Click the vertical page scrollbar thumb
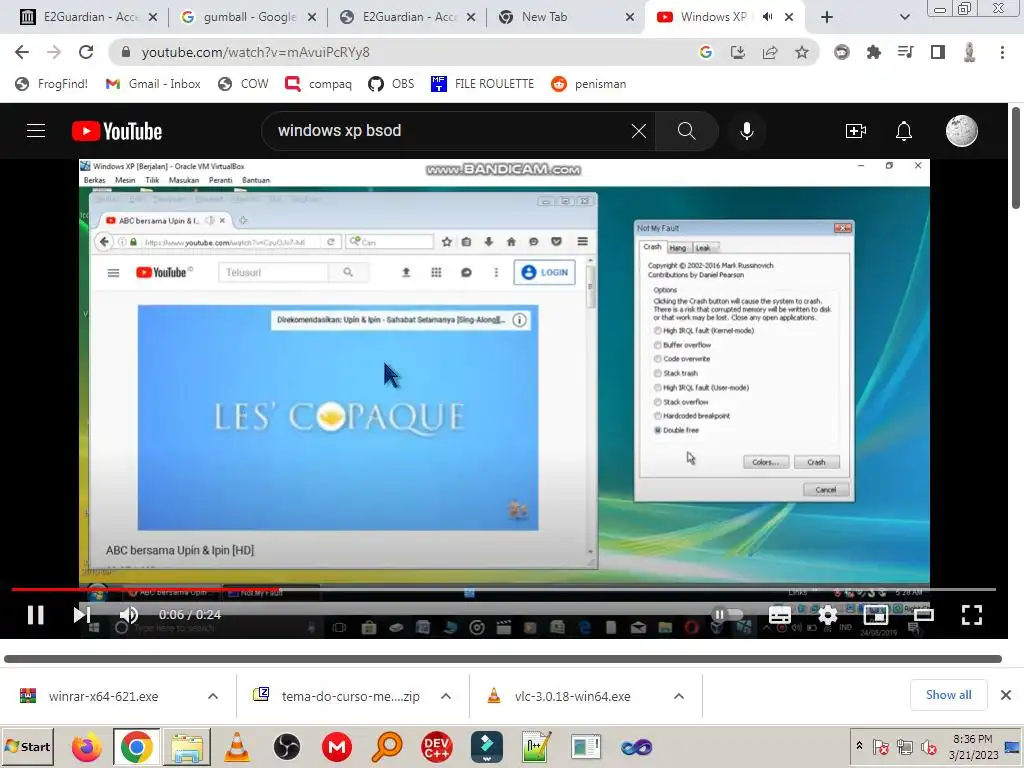Viewport: 1024px width, 768px height. (x=1016, y=158)
